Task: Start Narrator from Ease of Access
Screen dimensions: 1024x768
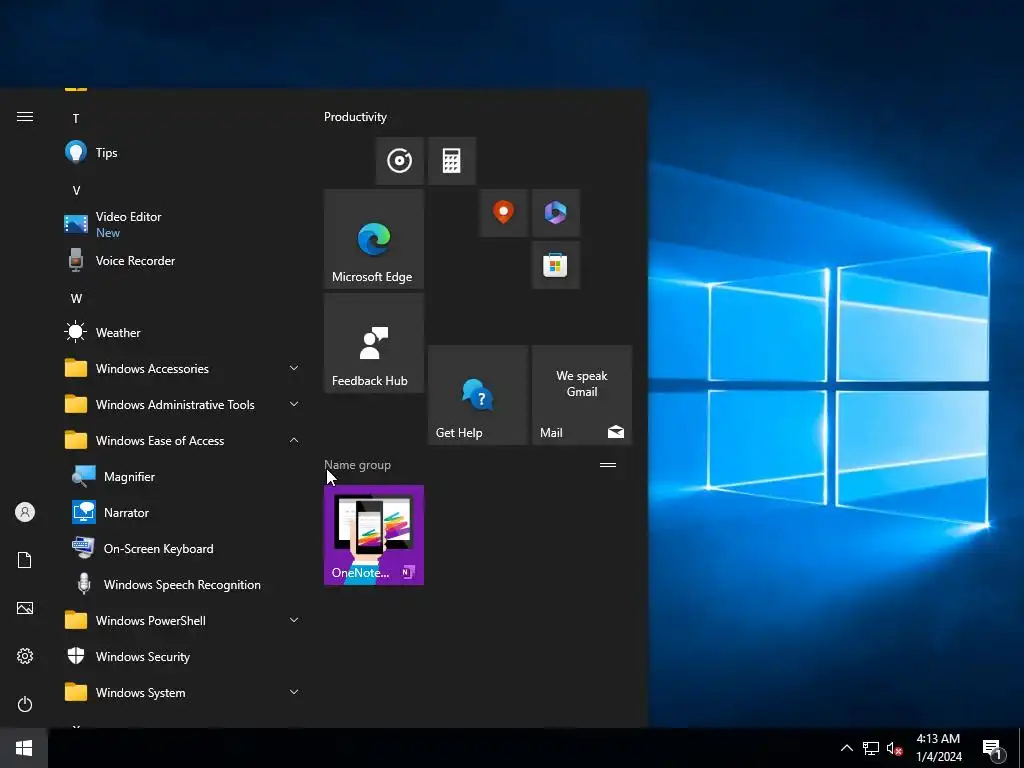Action: 183,513
